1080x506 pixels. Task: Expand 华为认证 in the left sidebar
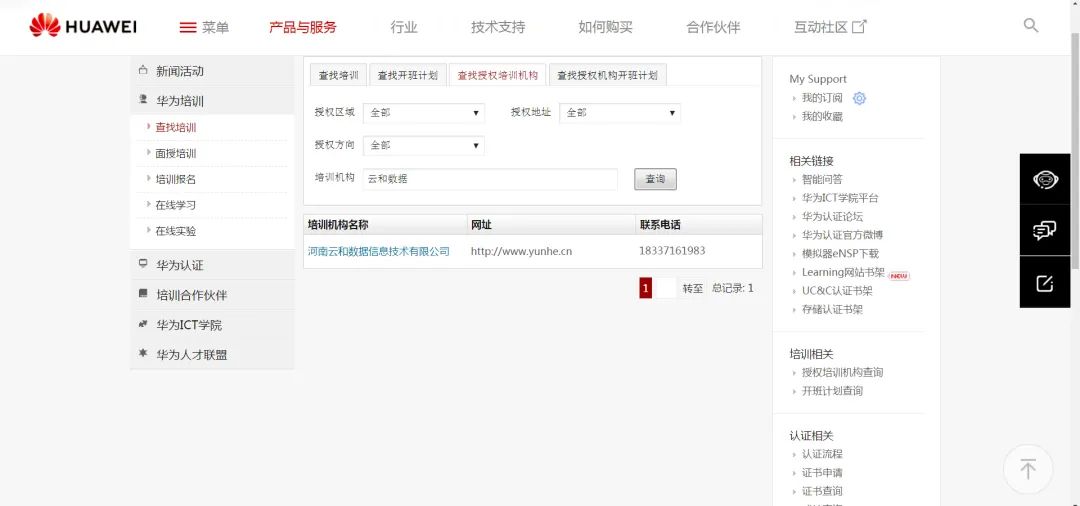tap(180, 265)
